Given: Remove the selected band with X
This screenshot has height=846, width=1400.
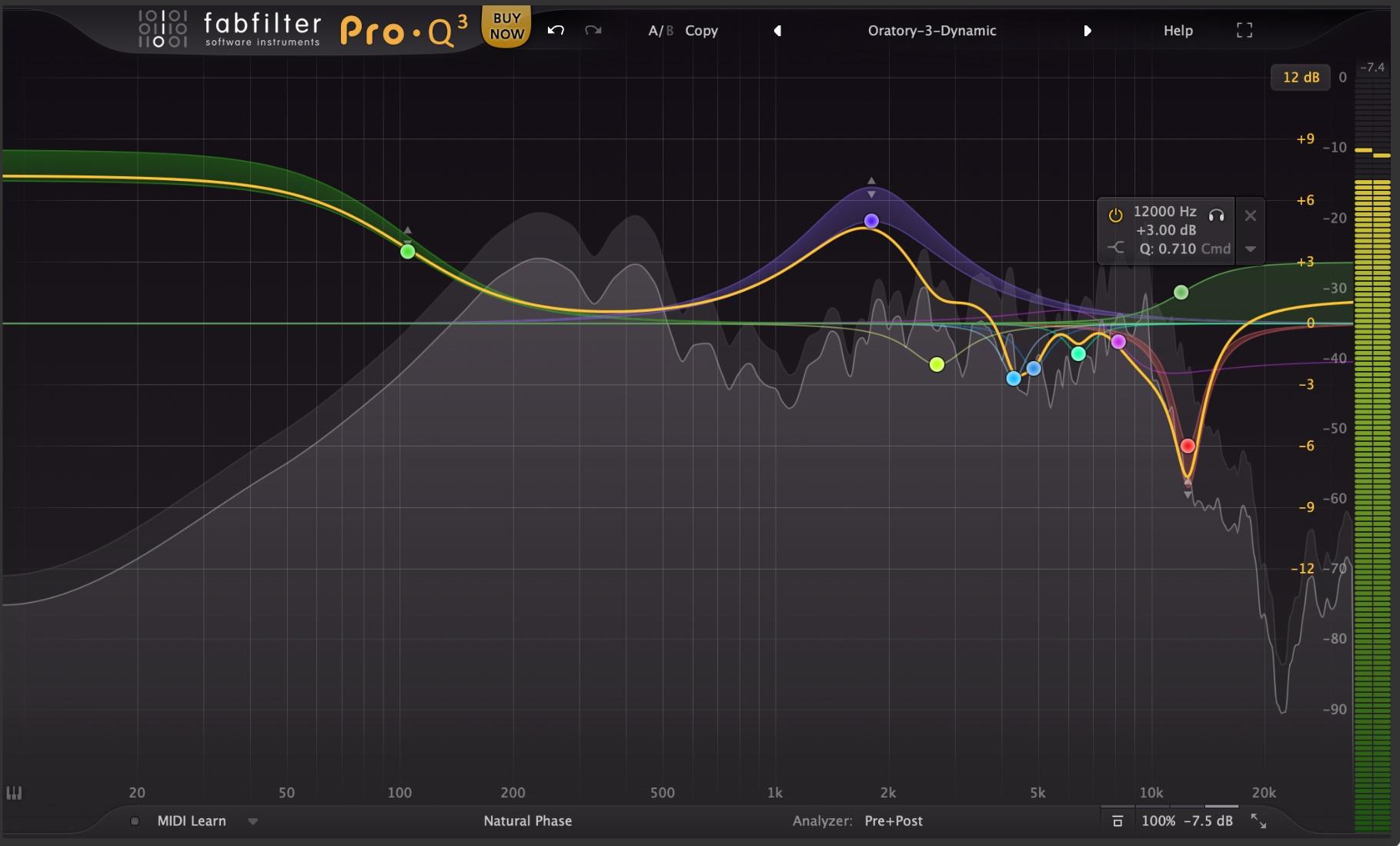Looking at the screenshot, I should (1251, 216).
